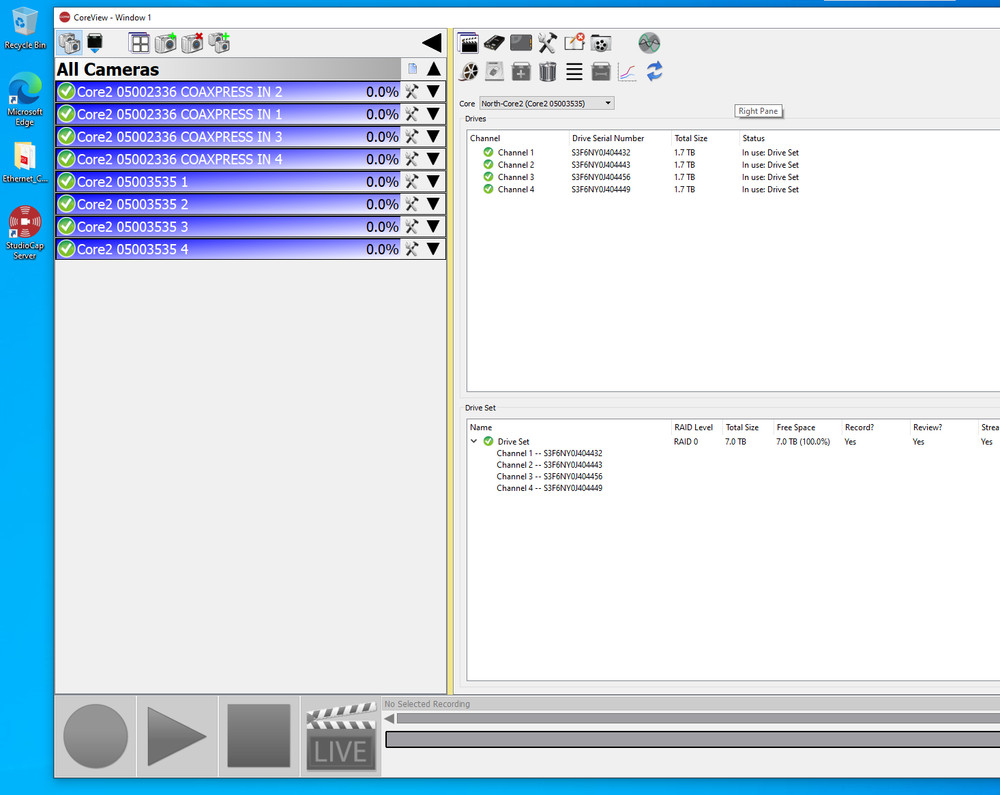Click the Free Space column header

[x=796, y=427]
